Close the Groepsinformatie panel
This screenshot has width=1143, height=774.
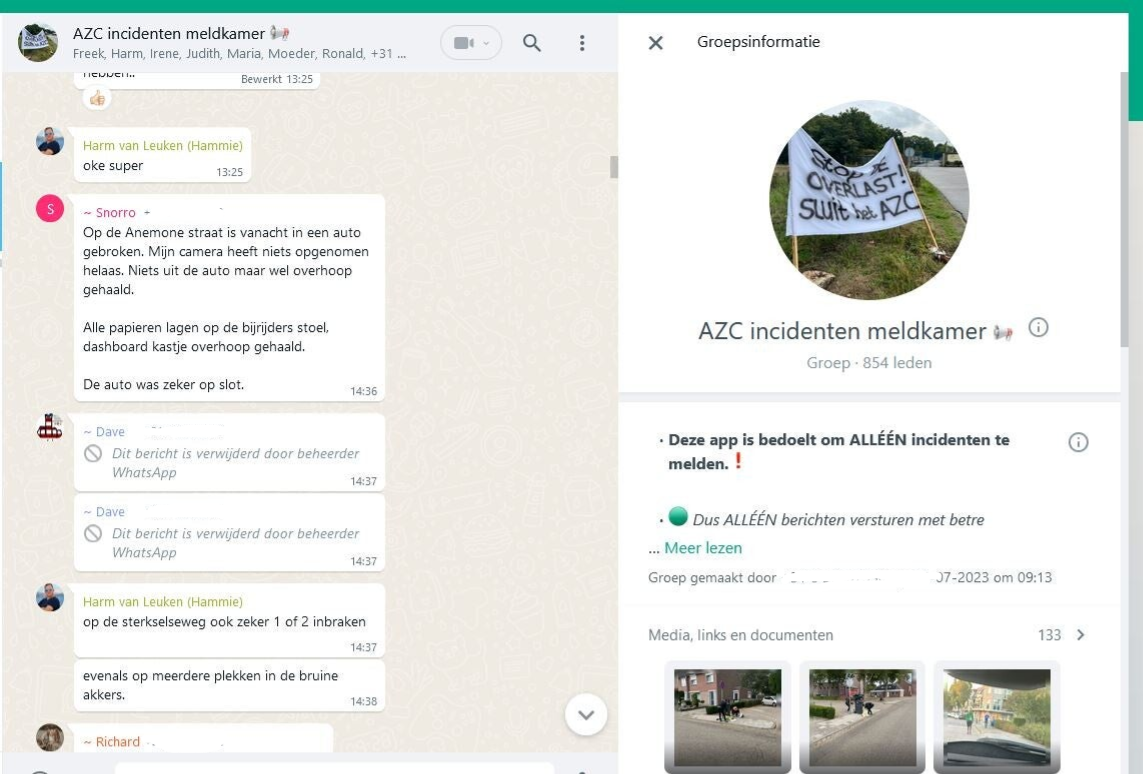[656, 43]
